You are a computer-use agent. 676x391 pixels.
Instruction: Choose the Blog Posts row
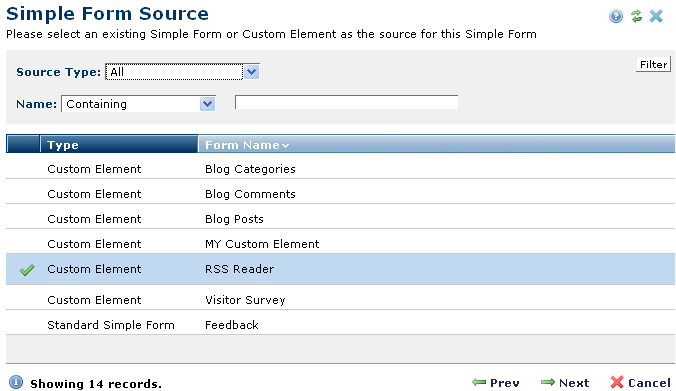click(x=340, y=219)
